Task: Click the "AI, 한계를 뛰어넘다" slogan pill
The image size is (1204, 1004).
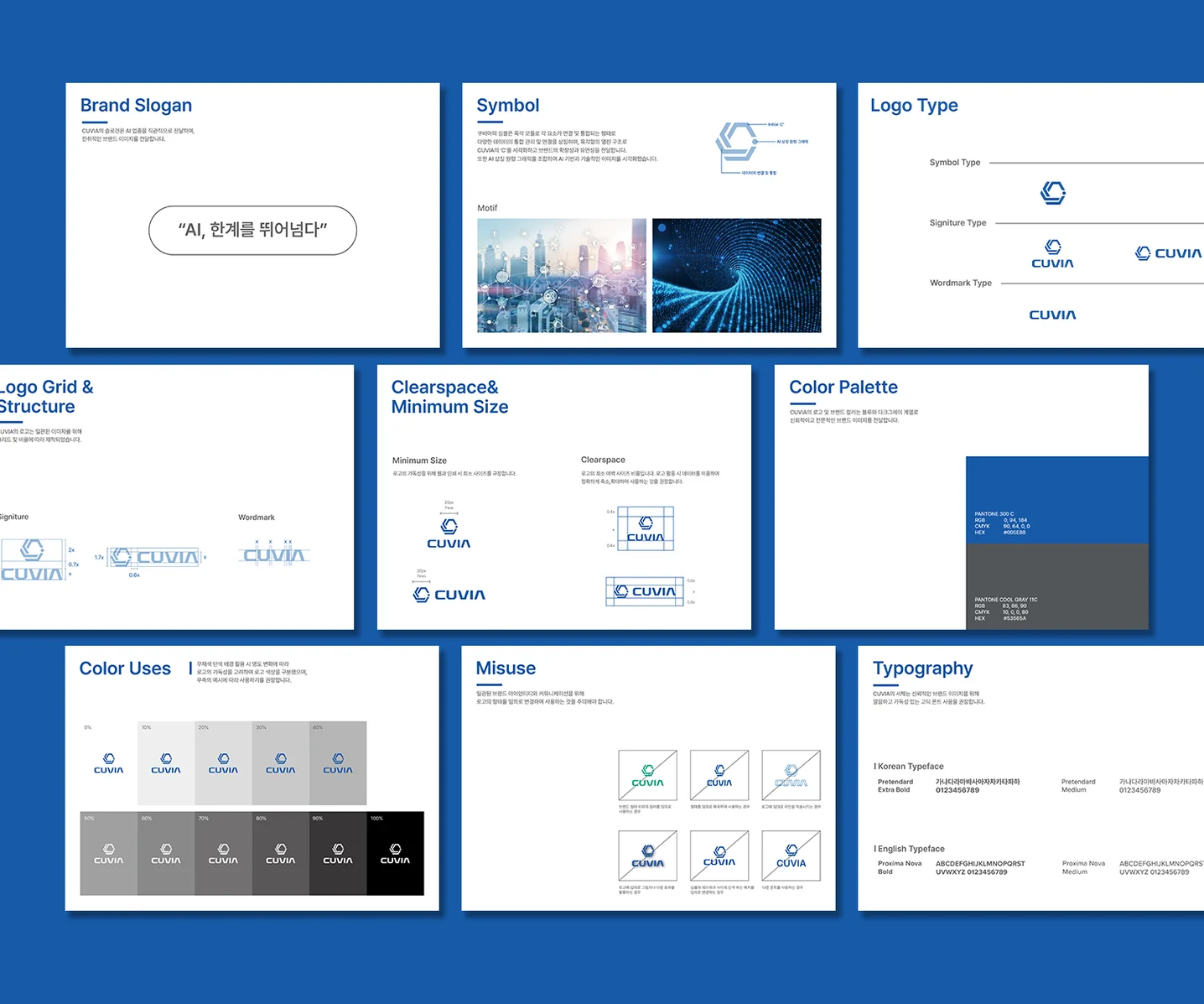Action: (x=252, y=230)
